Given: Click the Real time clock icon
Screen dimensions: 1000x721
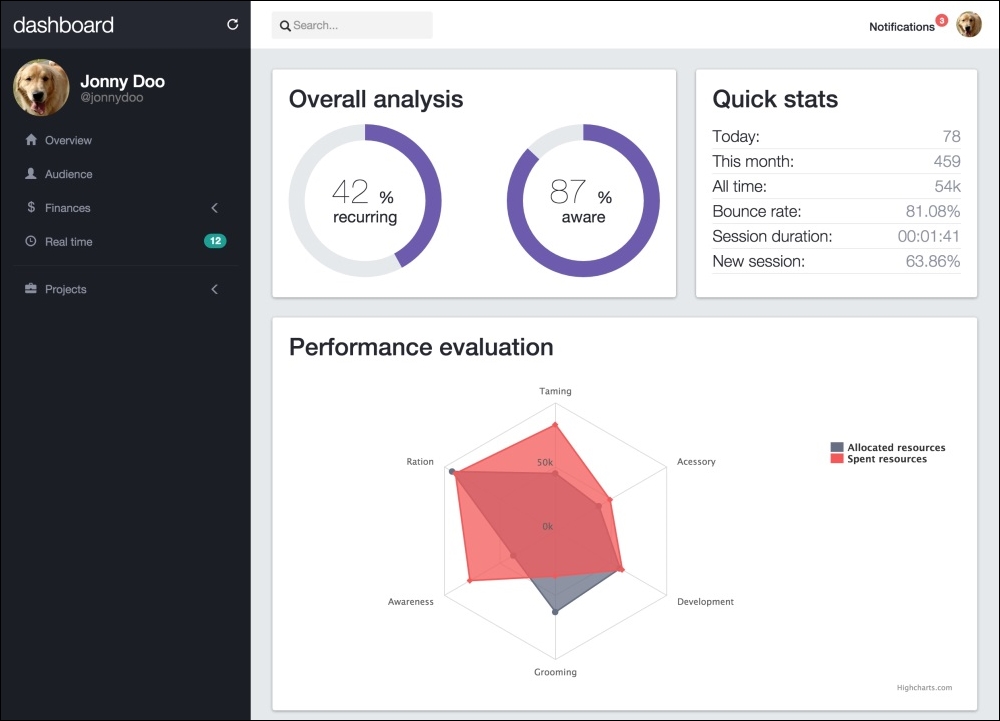Looking at the screenshot, I should click(31, 241).
